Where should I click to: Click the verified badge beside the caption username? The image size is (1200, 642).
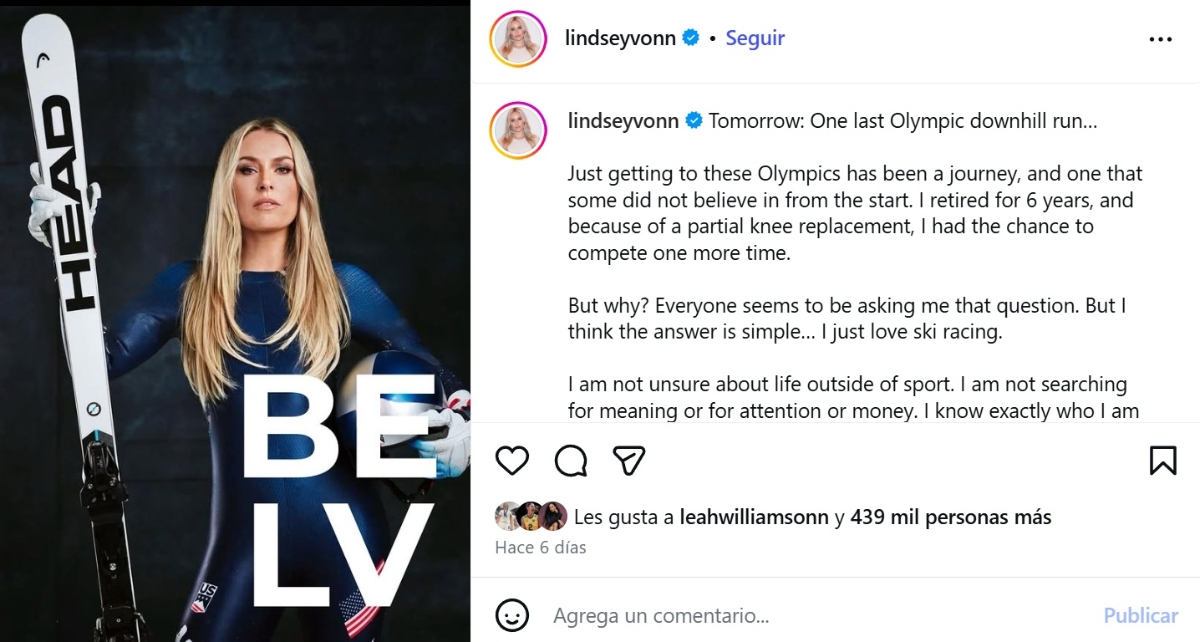[694, 121]
